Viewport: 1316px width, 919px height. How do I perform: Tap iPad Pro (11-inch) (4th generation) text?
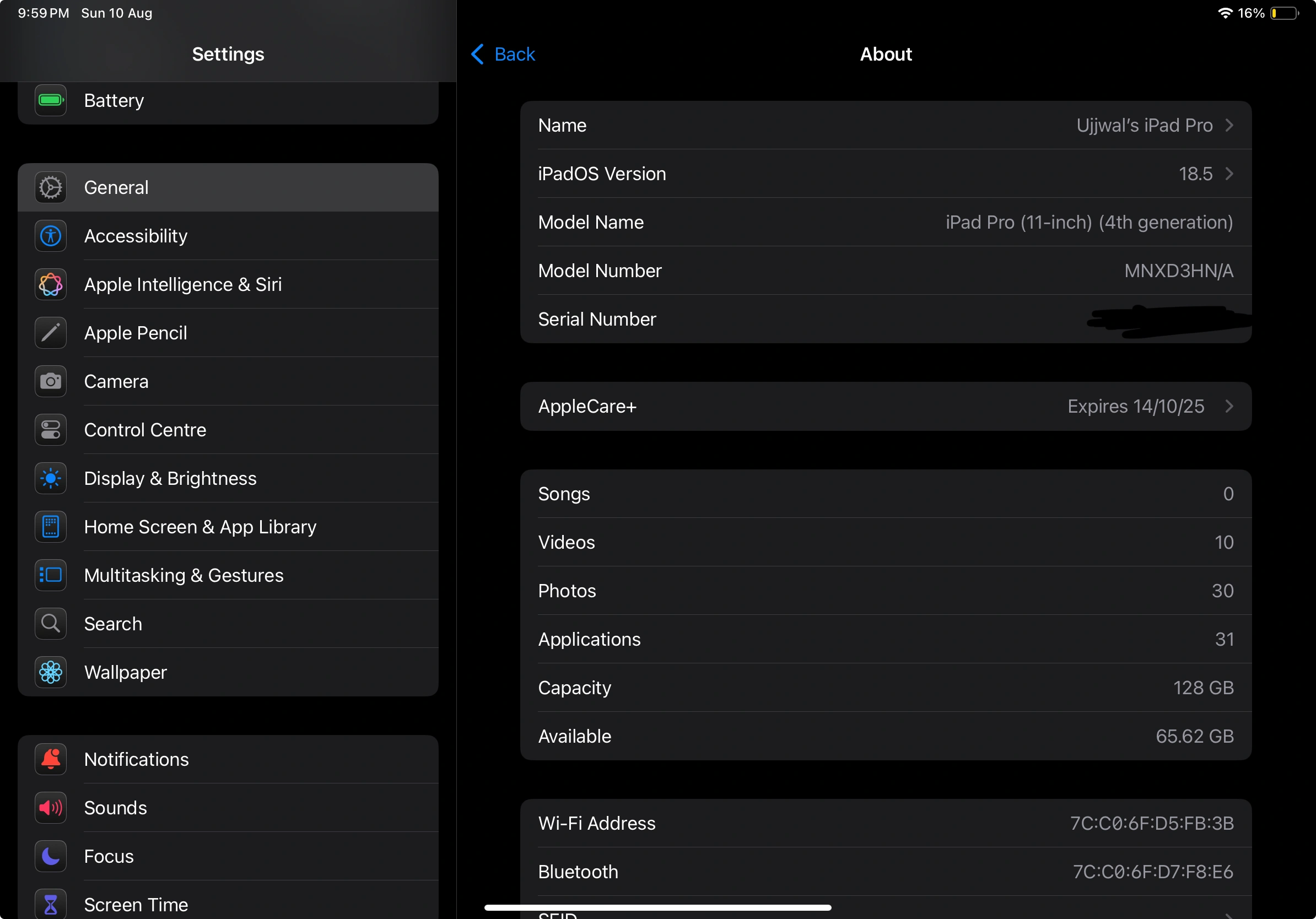[x=1089, y=222]
